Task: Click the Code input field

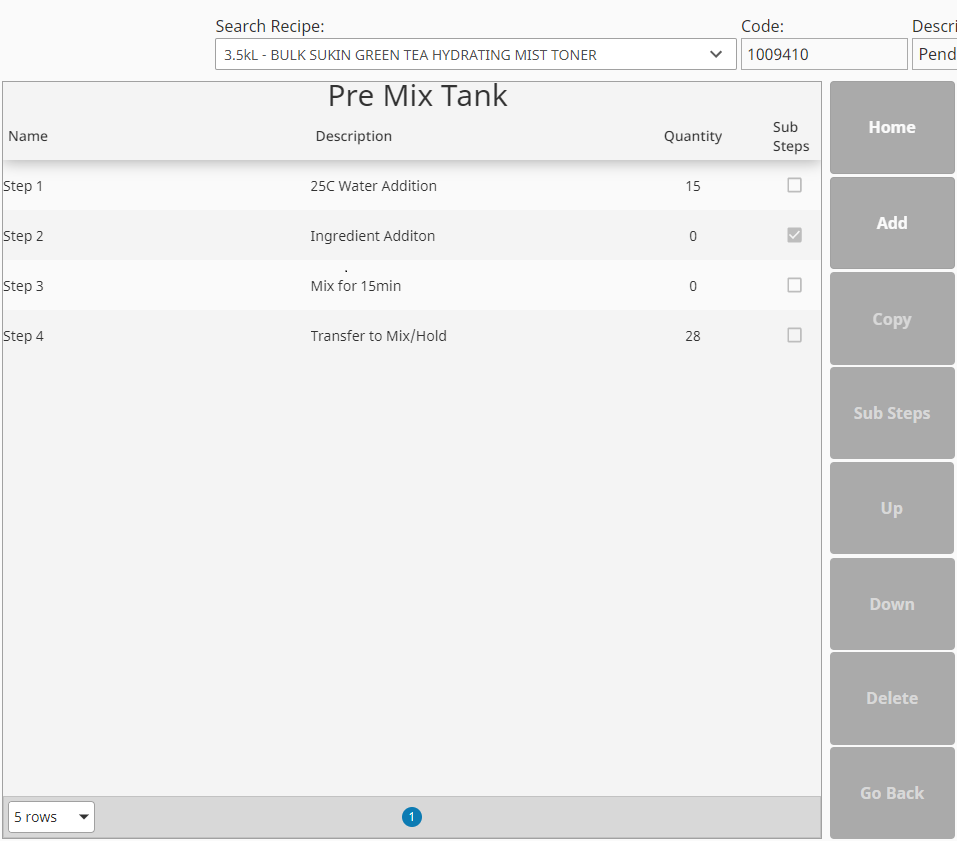Action: (x=824, y=54)
